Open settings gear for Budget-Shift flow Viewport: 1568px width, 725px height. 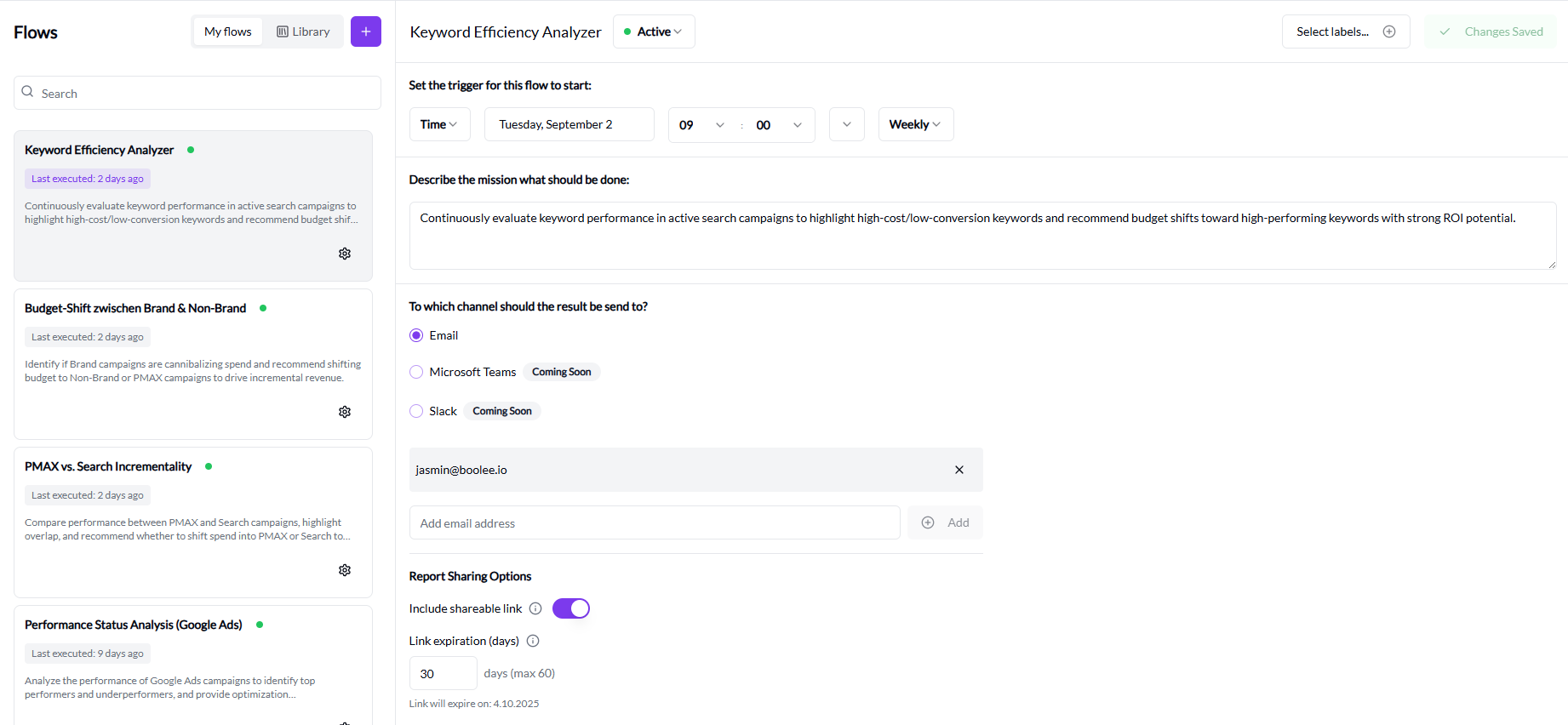tap(345, 412)
